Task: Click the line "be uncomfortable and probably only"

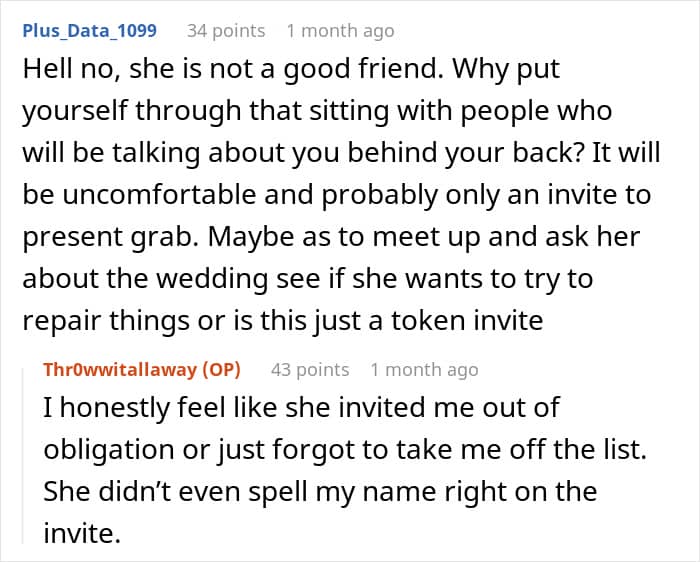Action: tap(337, 195)
